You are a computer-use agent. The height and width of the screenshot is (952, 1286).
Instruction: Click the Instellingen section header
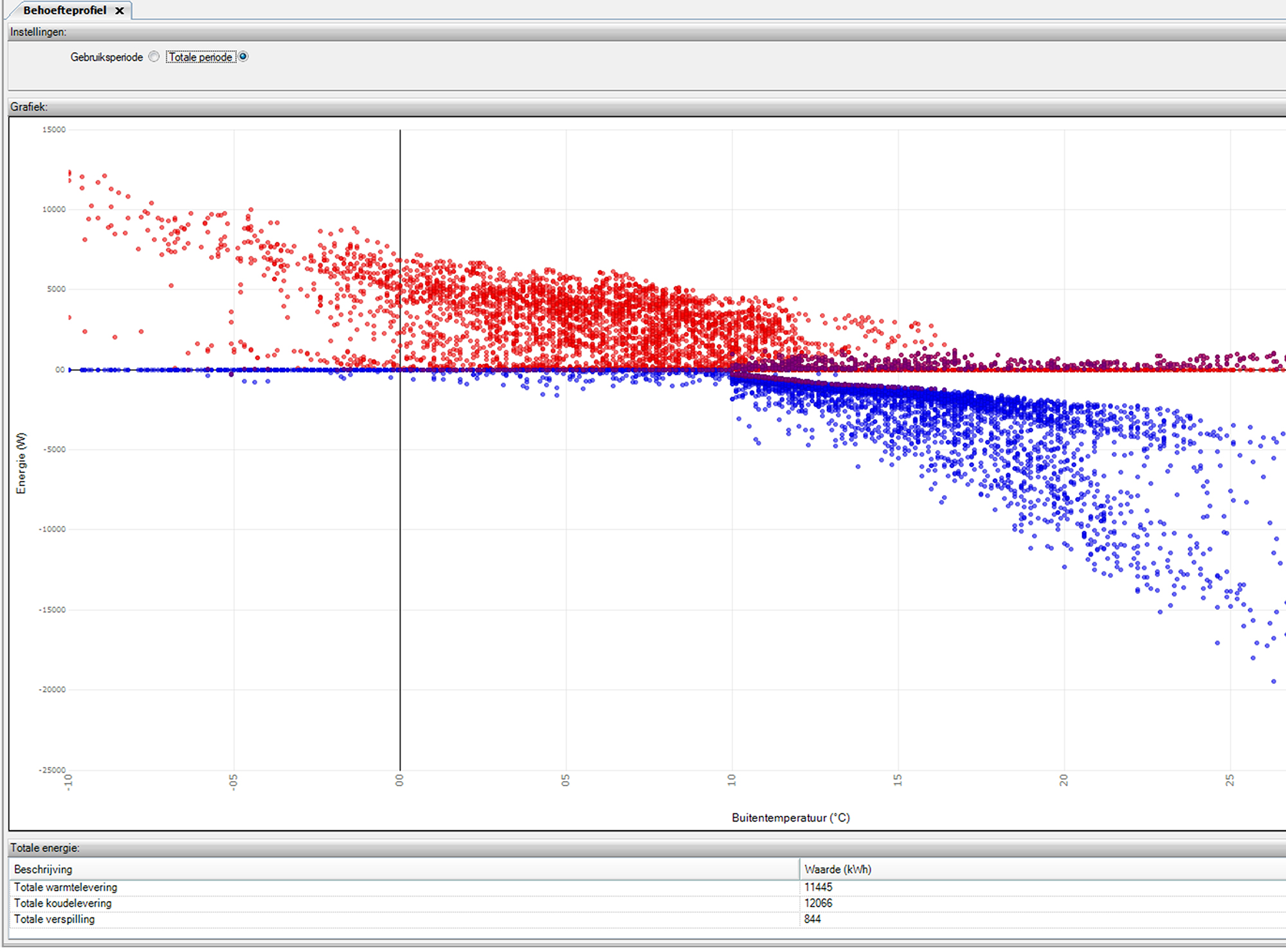point(39,31)
